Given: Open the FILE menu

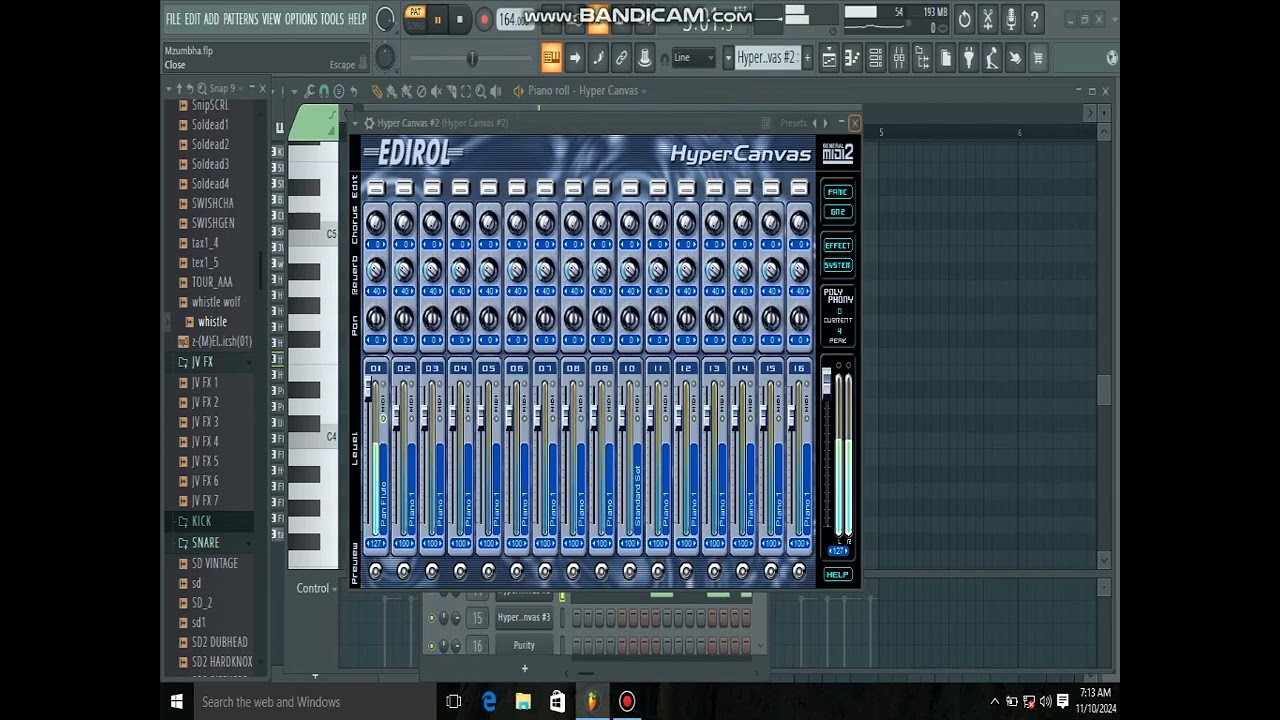Looking at the screenshot, I should (x=173, y=19).
